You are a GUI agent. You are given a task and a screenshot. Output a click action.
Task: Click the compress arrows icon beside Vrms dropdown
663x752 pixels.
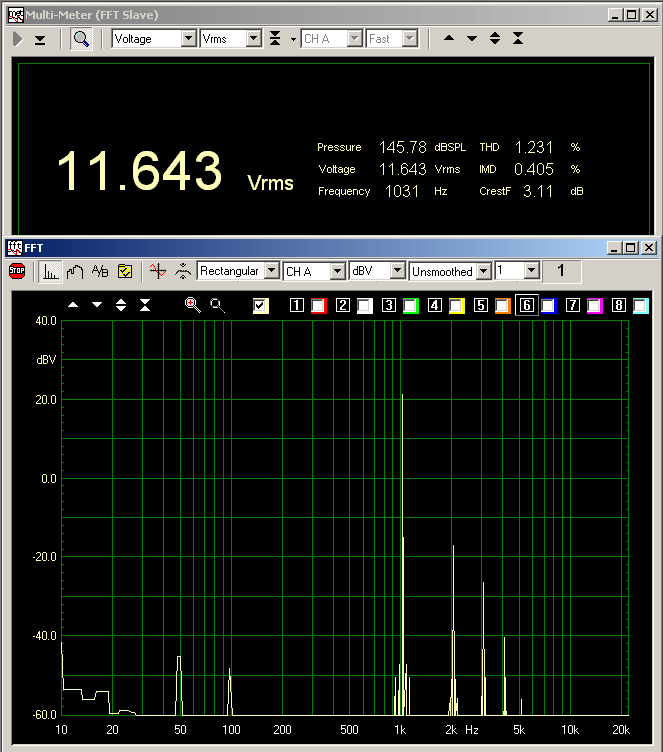pos(275,38)
